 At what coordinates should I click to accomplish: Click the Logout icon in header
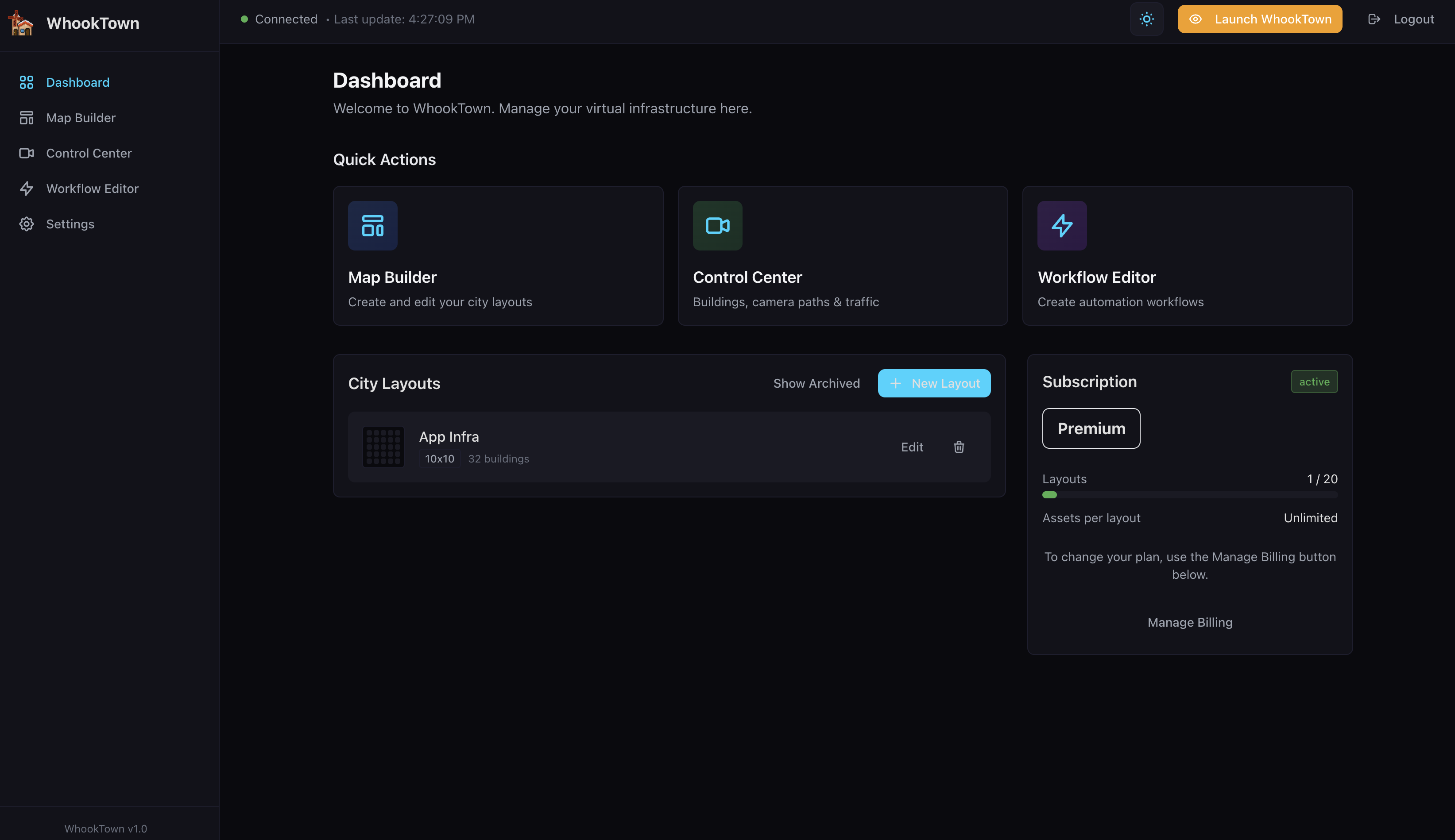tap(1374, 19)
